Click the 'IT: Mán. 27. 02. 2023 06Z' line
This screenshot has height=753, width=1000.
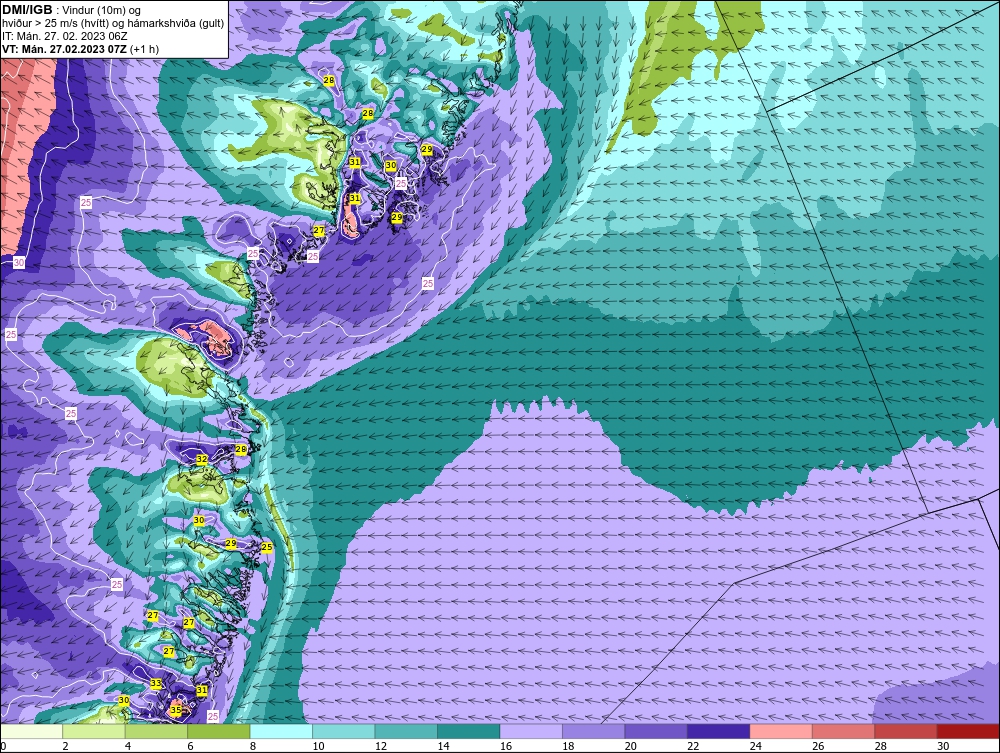[64, 36]
